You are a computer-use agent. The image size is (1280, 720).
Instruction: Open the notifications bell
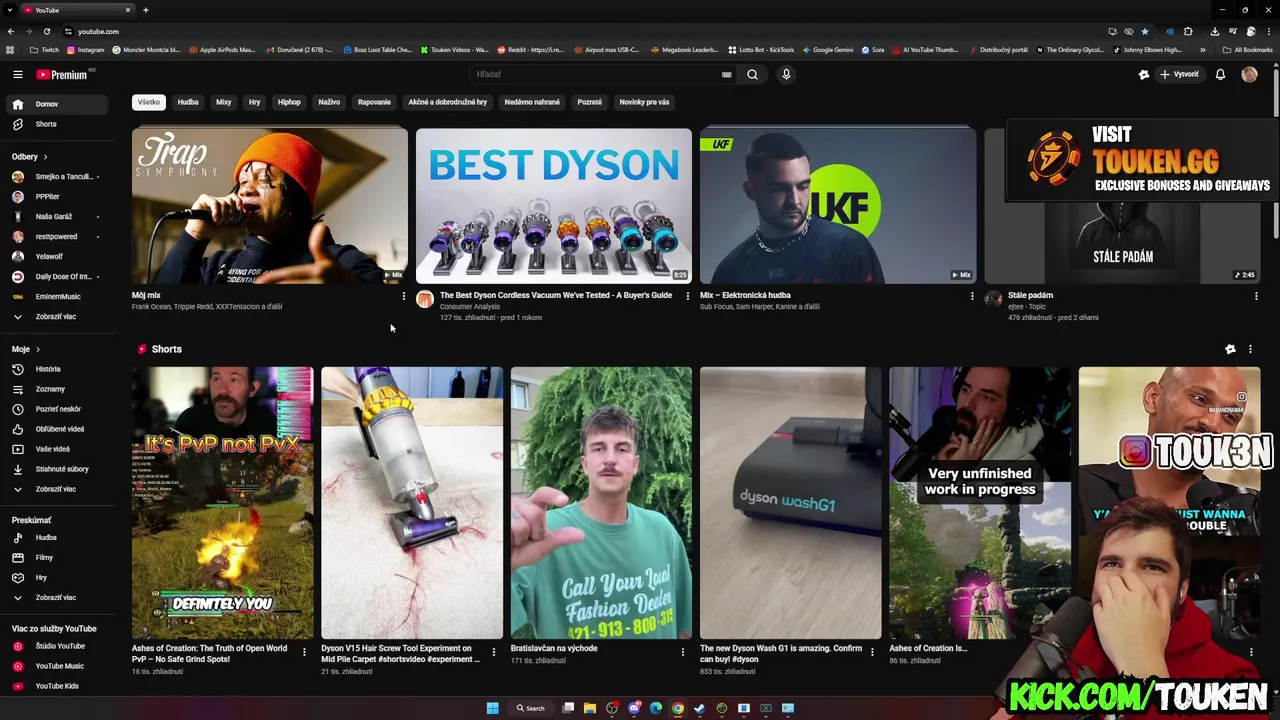1220,74
